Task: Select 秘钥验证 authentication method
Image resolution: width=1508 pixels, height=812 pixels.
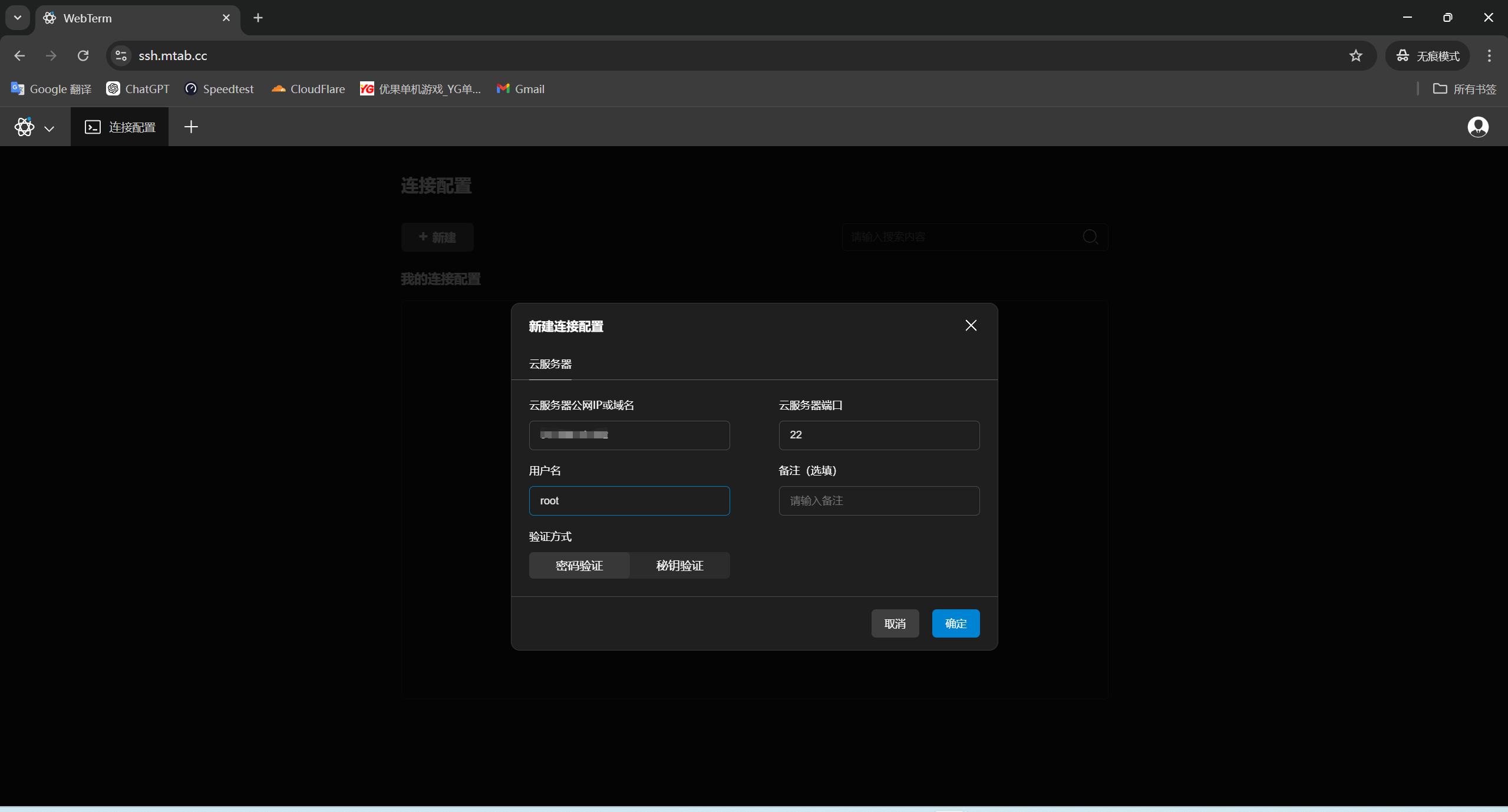Action: (679, 566)
